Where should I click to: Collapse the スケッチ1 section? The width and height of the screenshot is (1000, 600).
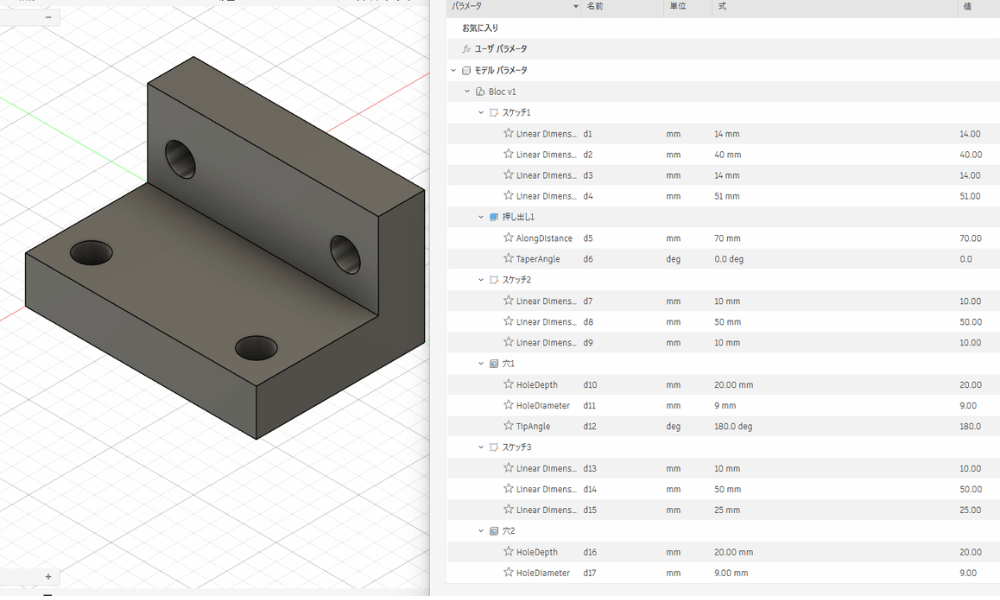click(481, 113)
